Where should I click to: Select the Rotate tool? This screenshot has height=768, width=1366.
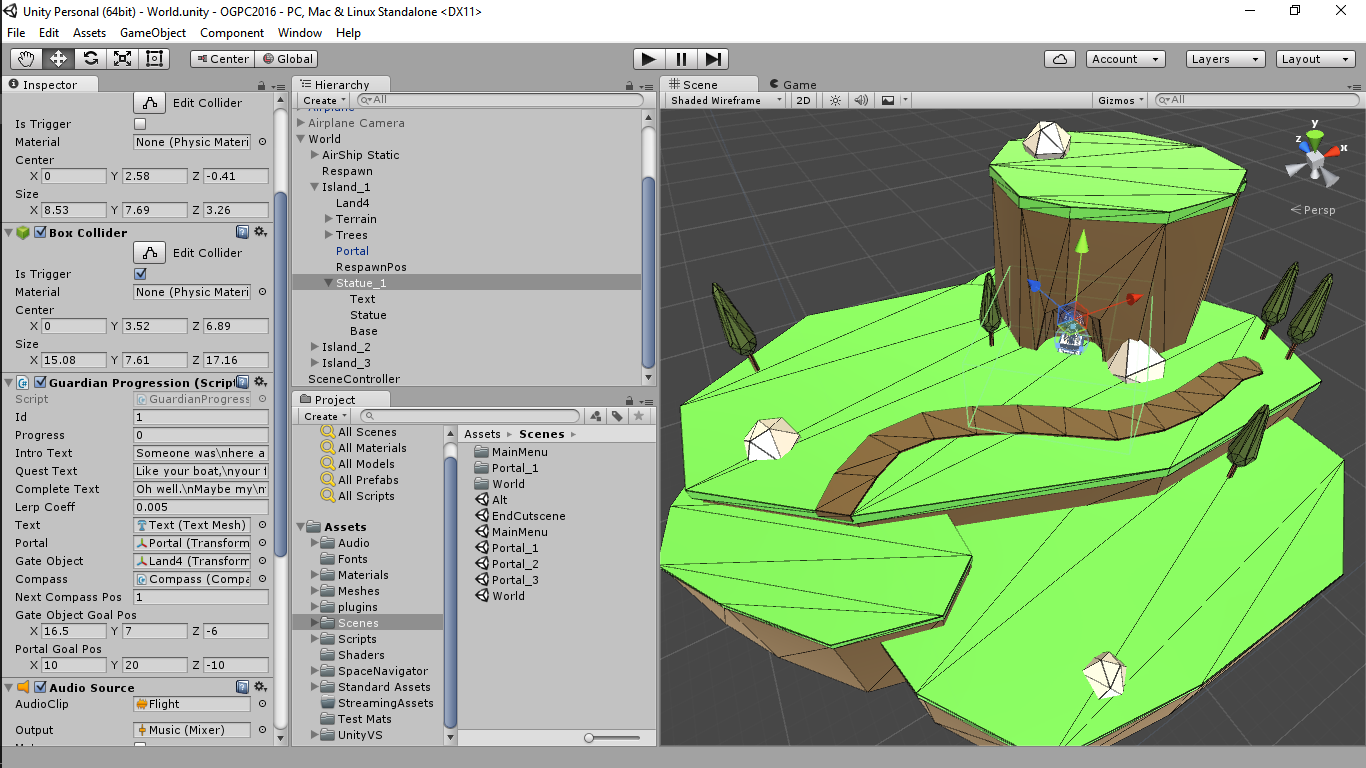[x=89, y=58]
